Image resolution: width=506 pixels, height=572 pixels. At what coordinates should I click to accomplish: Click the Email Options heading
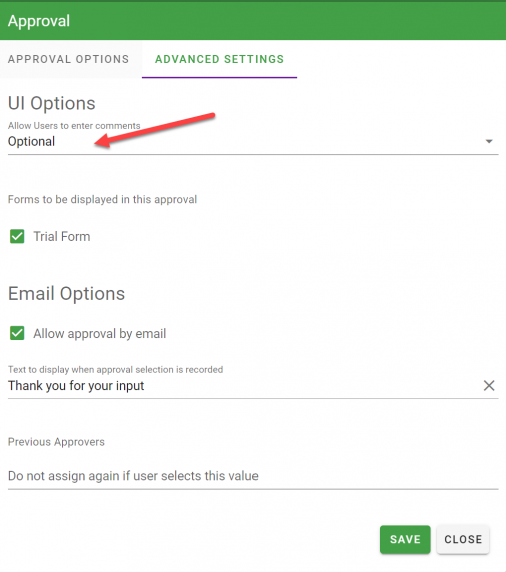tap(66, 294)
